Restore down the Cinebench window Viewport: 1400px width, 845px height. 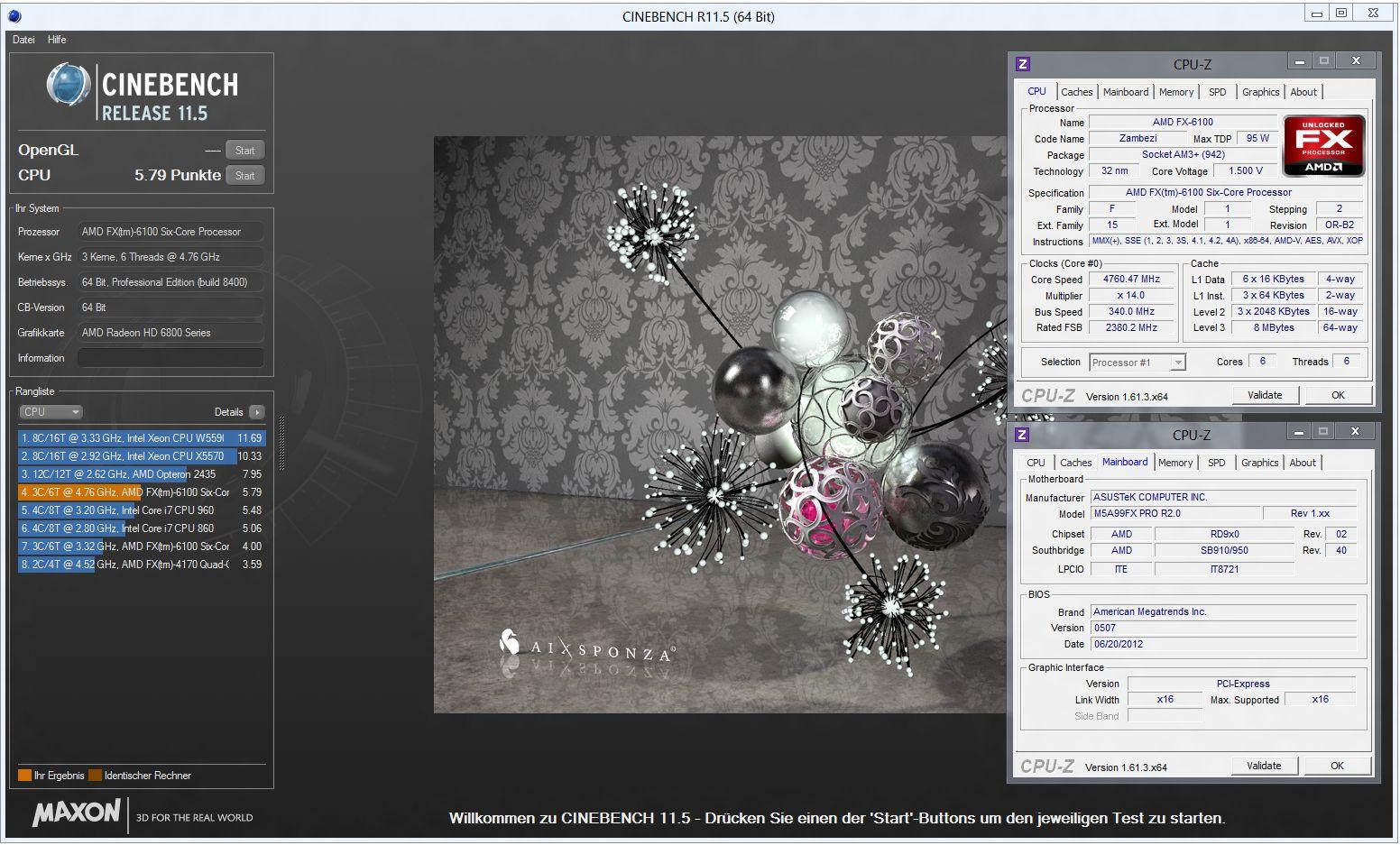(1341, 13)
